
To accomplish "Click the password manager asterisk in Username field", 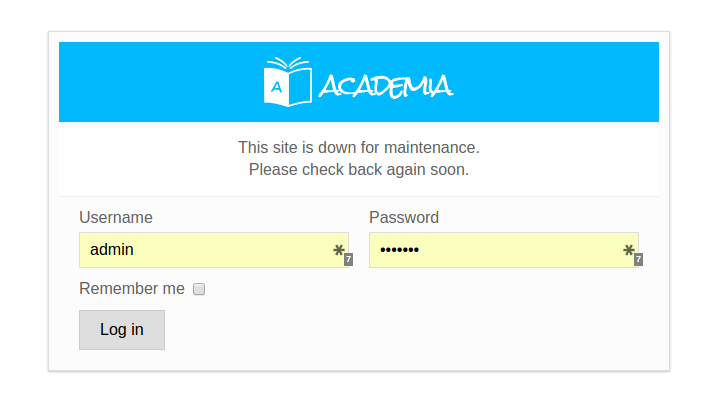I will 339,250.
